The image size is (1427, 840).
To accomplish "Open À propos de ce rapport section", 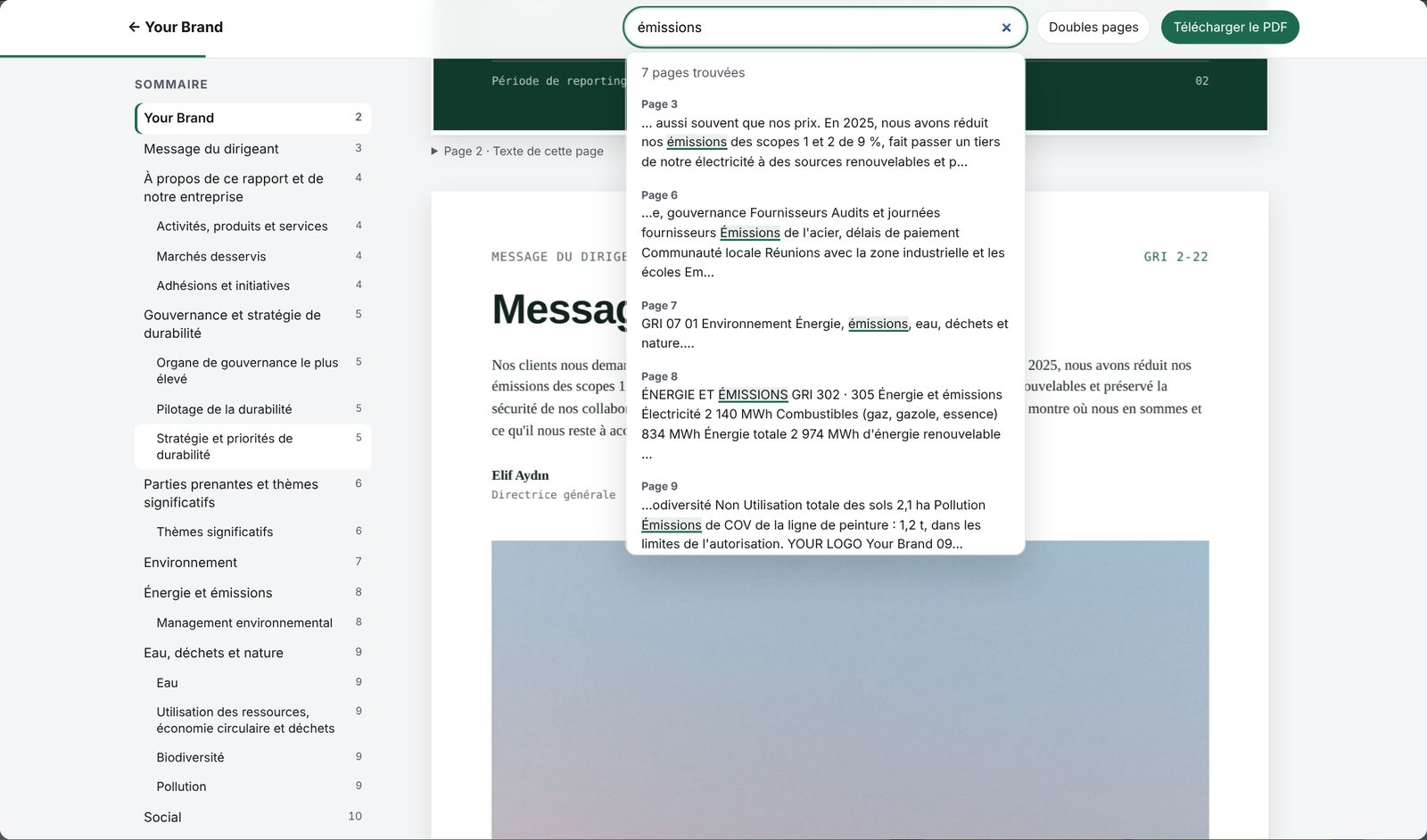I will pos(253,187).
